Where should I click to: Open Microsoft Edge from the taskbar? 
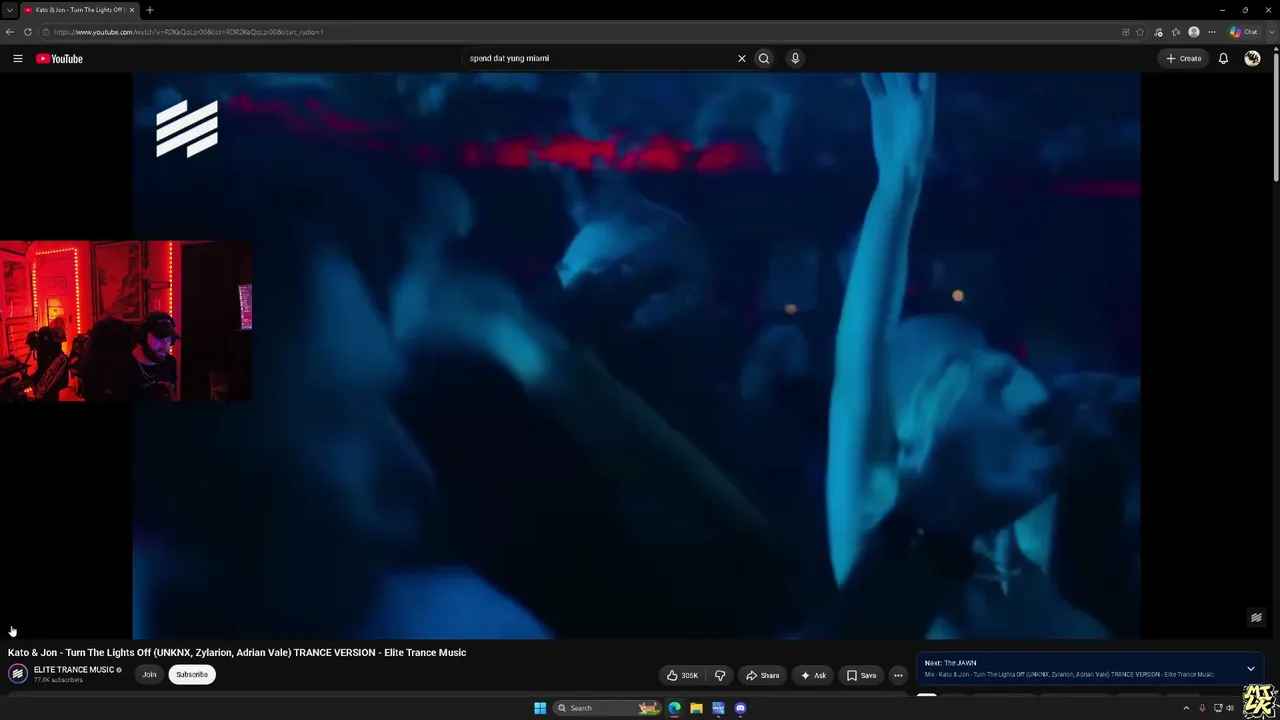(x=674, y=708)
